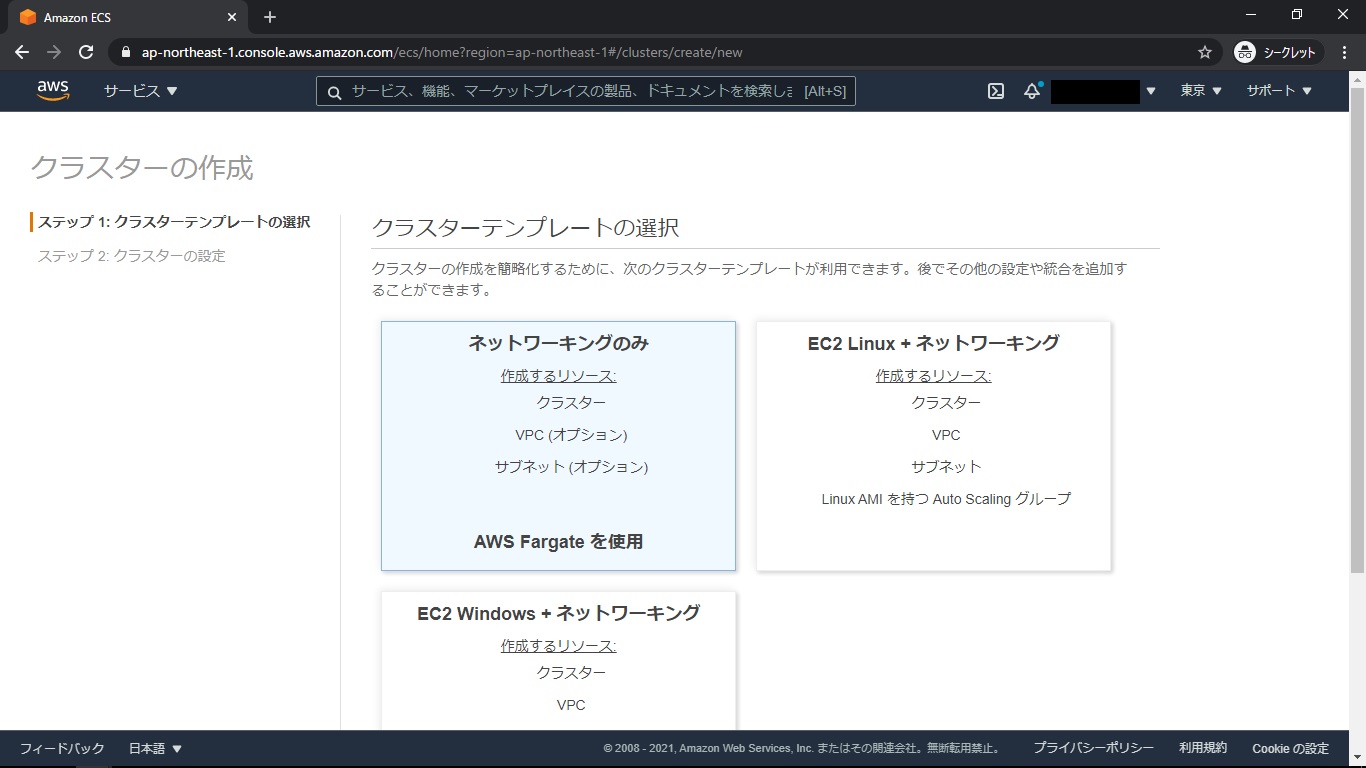Screen dimensions: 1366x768
Task: Open the notifications bell icon
Action: point(1032,91)
